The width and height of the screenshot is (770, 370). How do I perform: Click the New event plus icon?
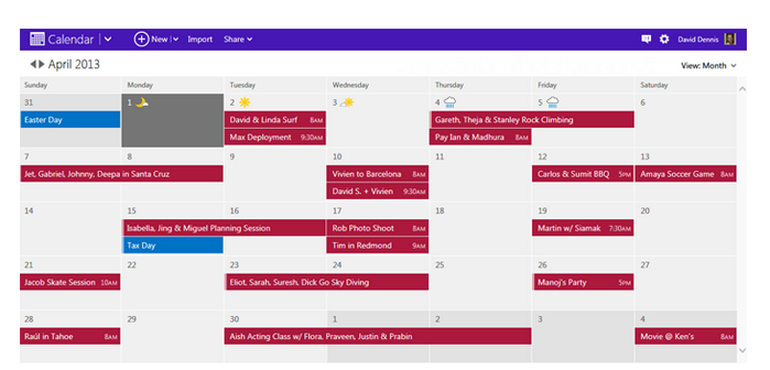coord(141,39)
